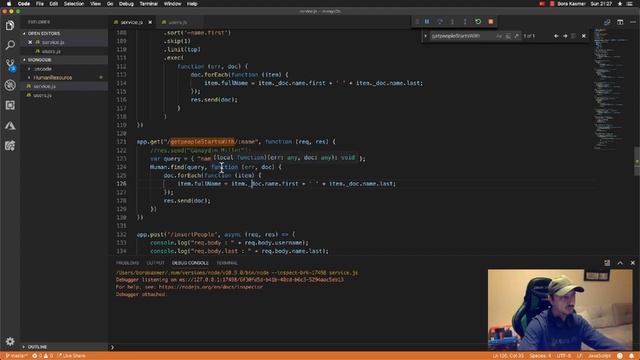Open the Explorer view in activity bar
Screen dimensions: 640x360
10,25
